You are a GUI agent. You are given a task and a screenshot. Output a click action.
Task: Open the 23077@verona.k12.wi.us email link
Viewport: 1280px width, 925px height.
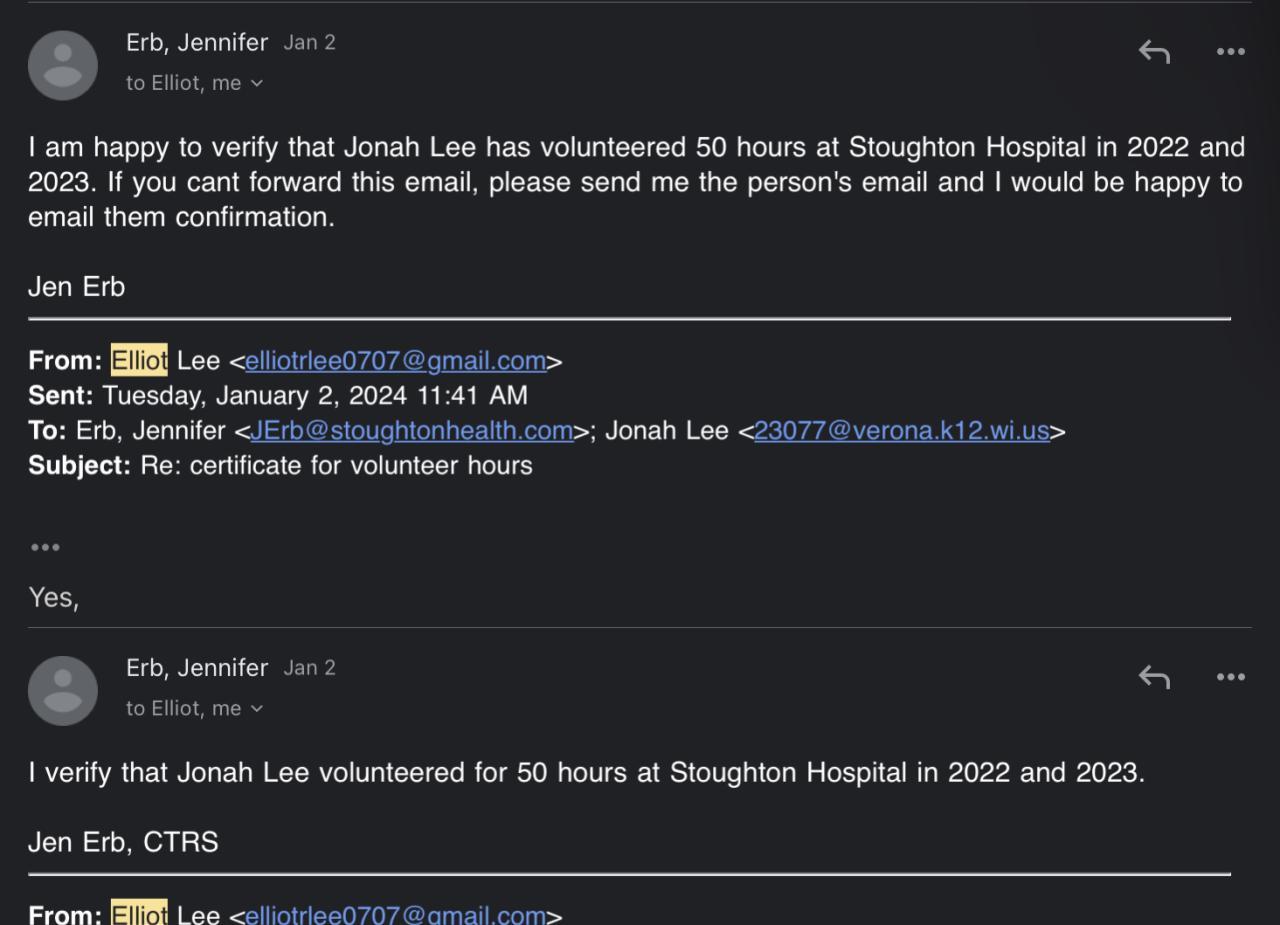[901, 431]
